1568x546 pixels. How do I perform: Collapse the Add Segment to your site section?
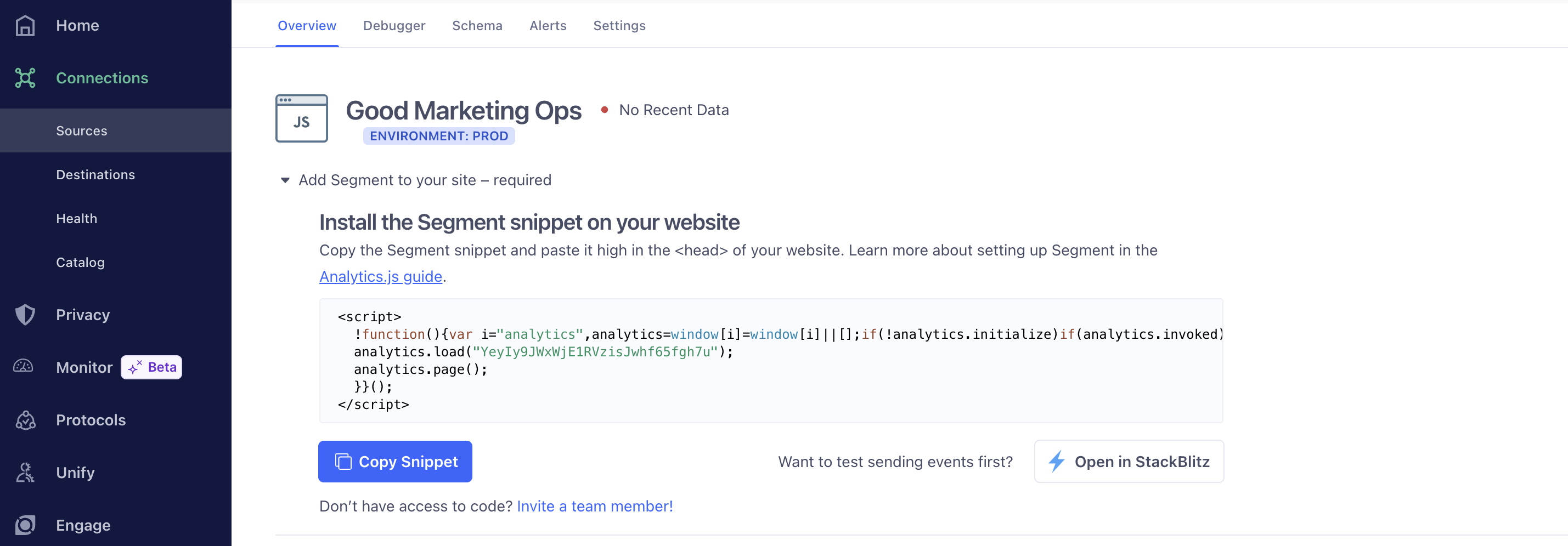[x=285, y=180]
